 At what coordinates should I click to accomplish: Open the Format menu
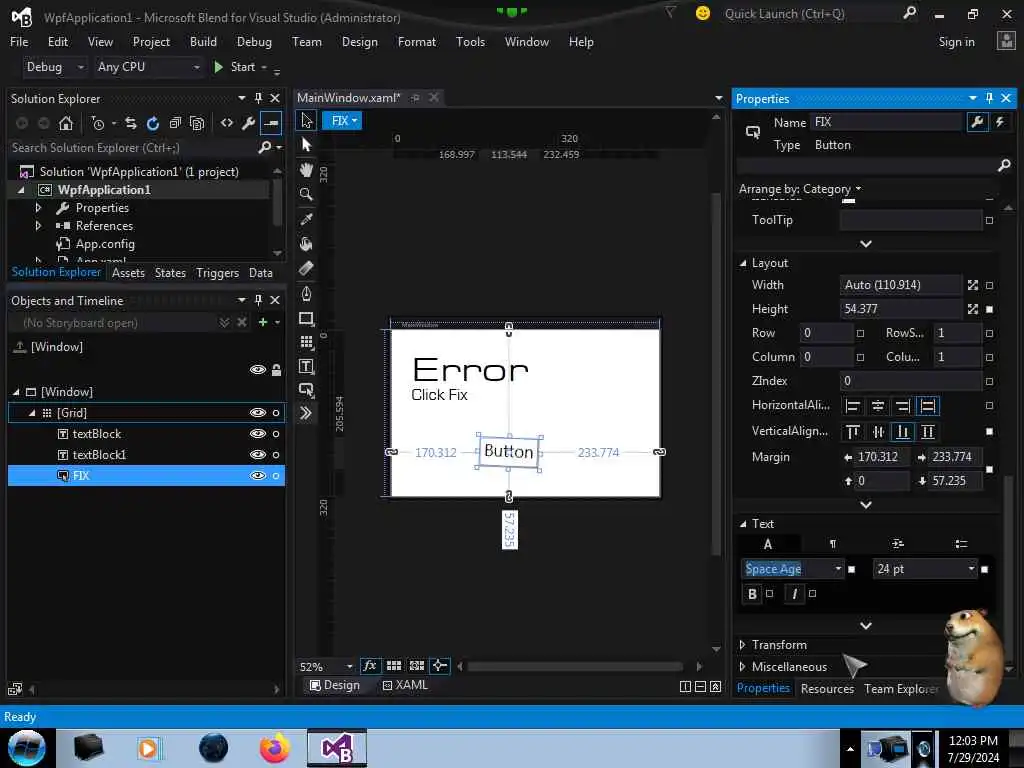point(417,42)
